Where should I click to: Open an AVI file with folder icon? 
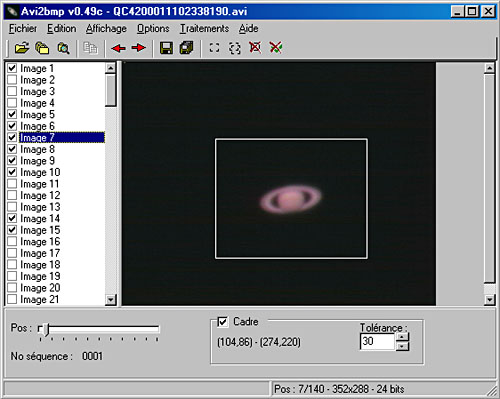(22, 48)
